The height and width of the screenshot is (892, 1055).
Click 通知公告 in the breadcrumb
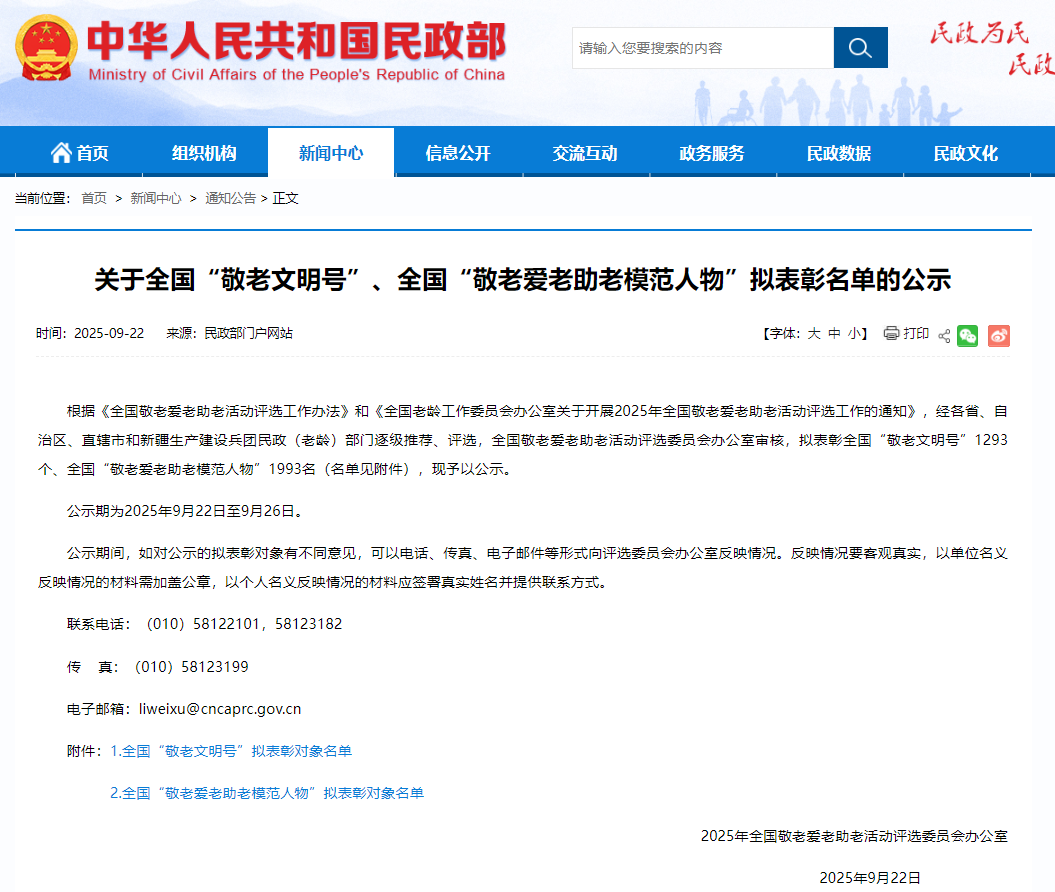230,198
